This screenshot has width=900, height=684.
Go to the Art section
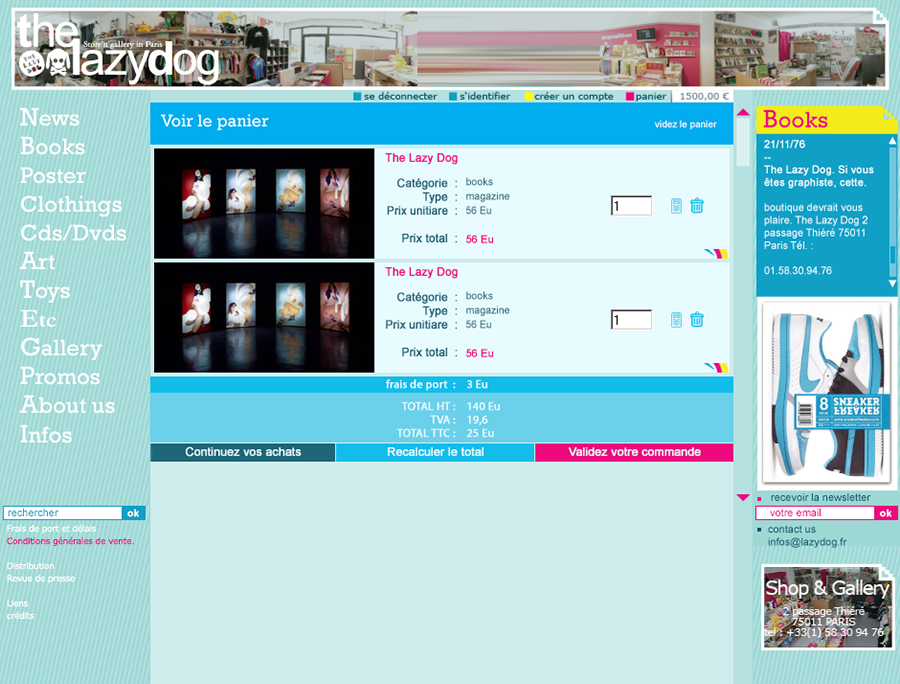click(x=38, y=262)
